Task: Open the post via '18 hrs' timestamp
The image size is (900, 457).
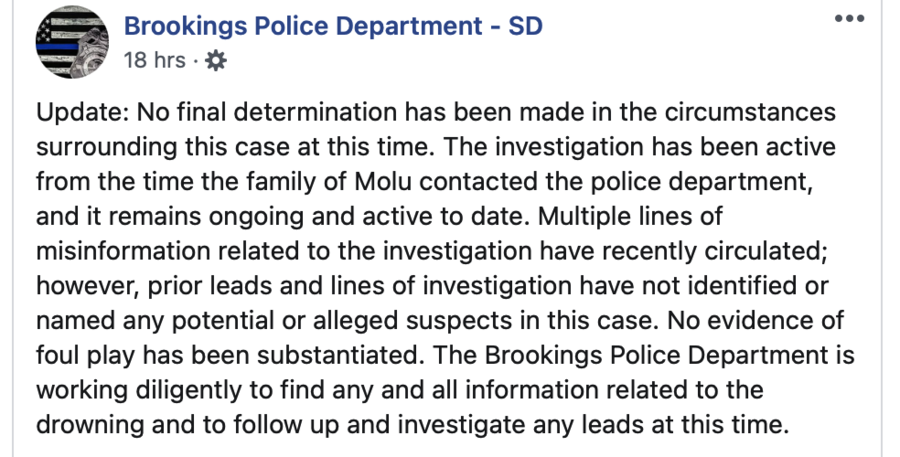Action: [x=155, y=60]
